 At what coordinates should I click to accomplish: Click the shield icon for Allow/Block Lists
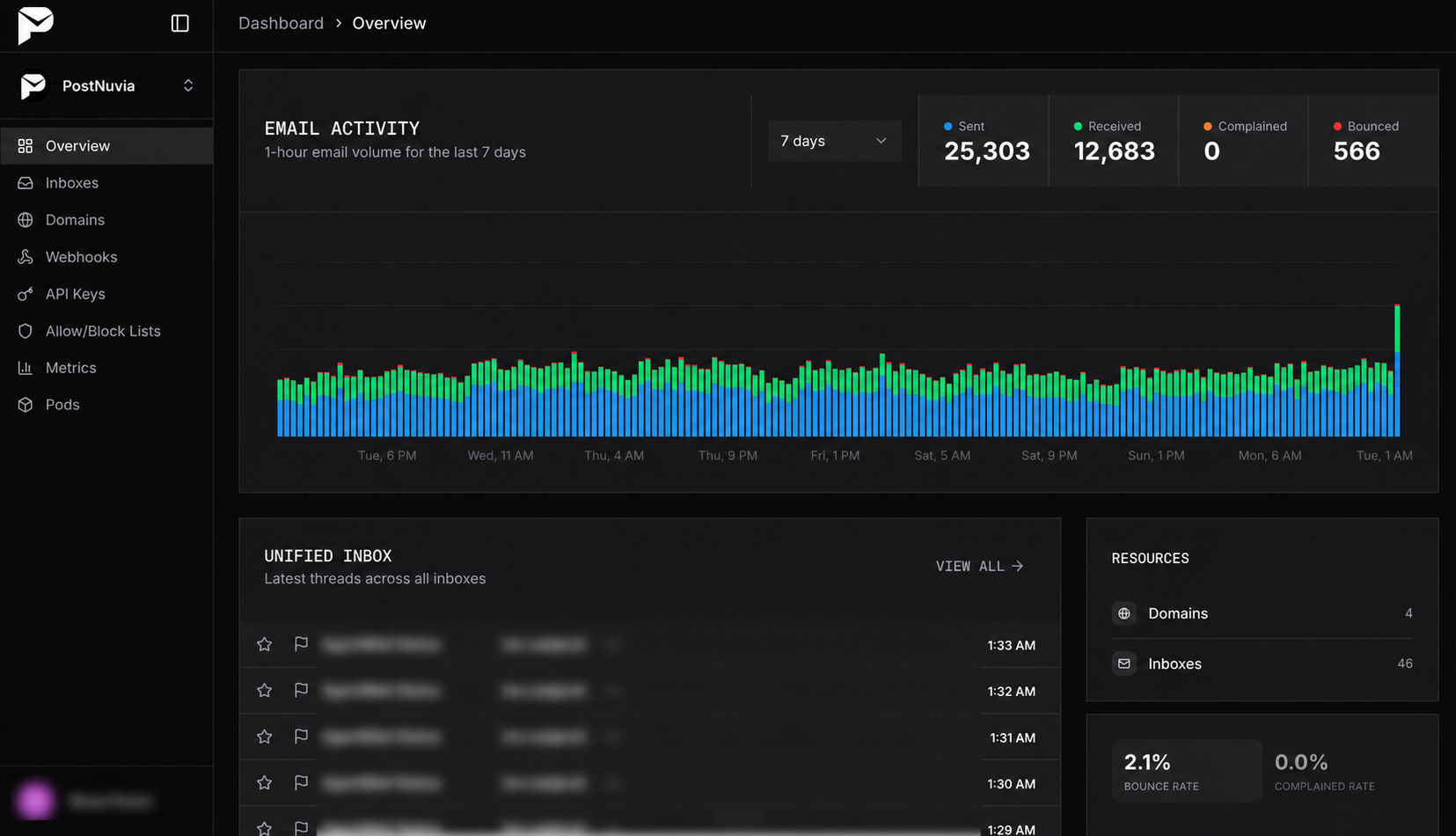coord(26,331)
